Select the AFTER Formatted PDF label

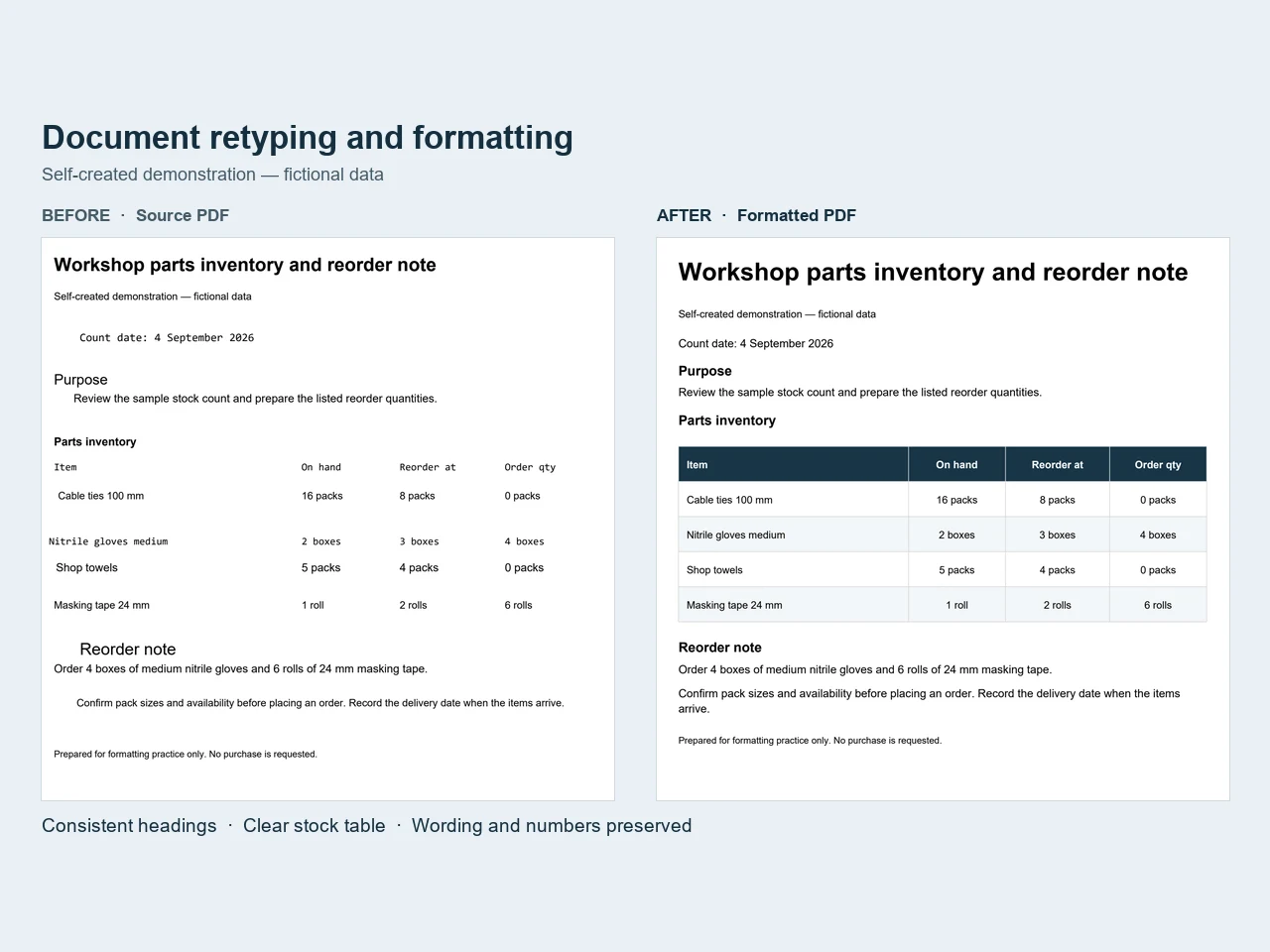(x=756, y=215)
